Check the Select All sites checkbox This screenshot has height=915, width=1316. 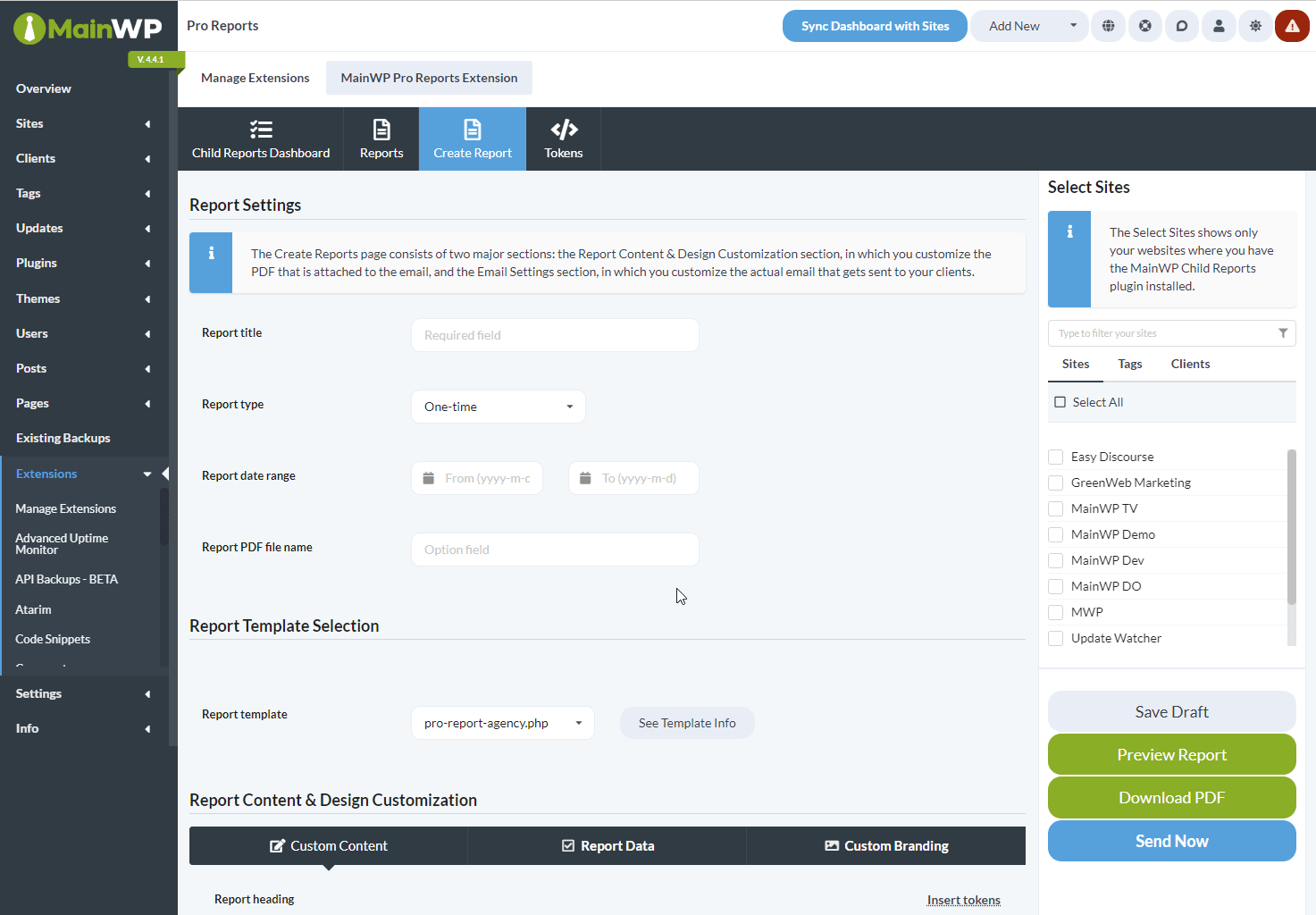click(1060, 402)
